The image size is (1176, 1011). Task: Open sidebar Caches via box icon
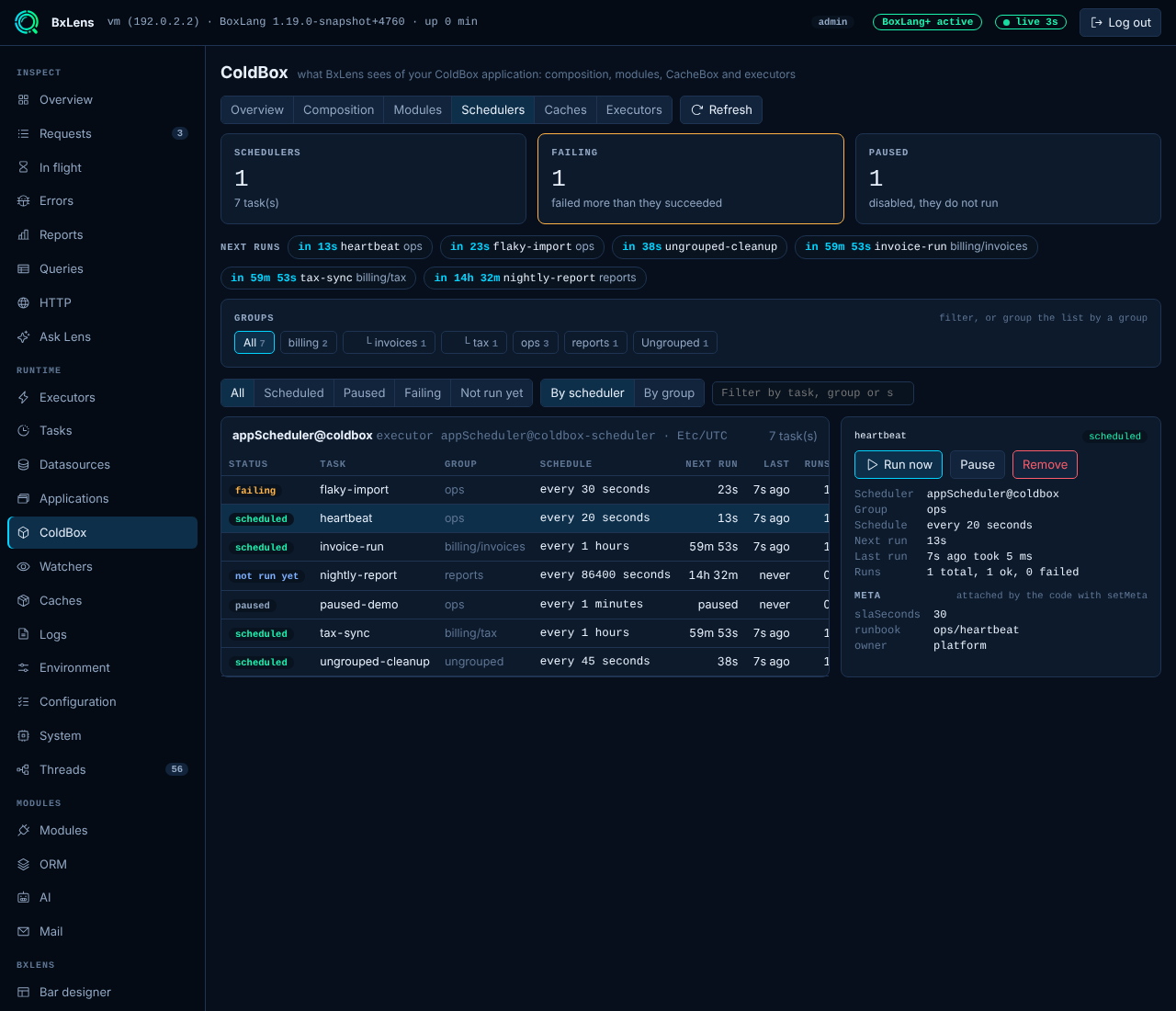24,601
